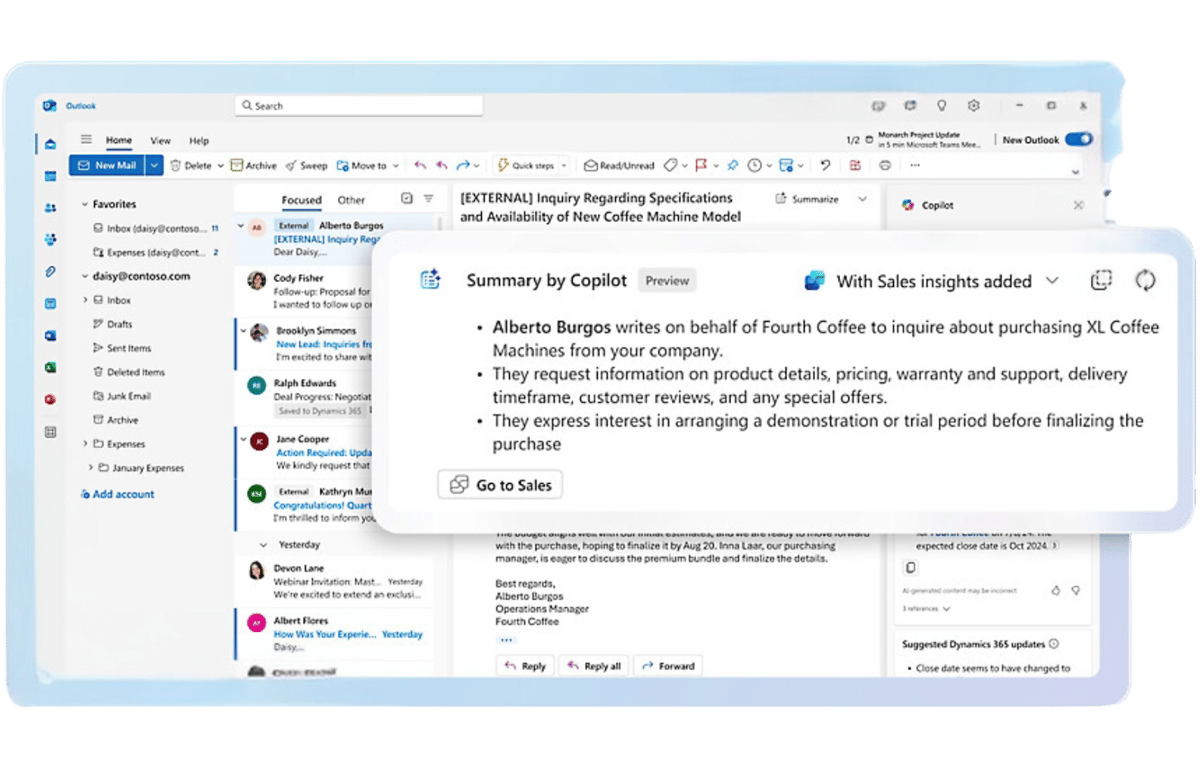Select the Other inbox tab
Image resolution: width=1200 pixels, height=757 pixels.
coord(351,200)
